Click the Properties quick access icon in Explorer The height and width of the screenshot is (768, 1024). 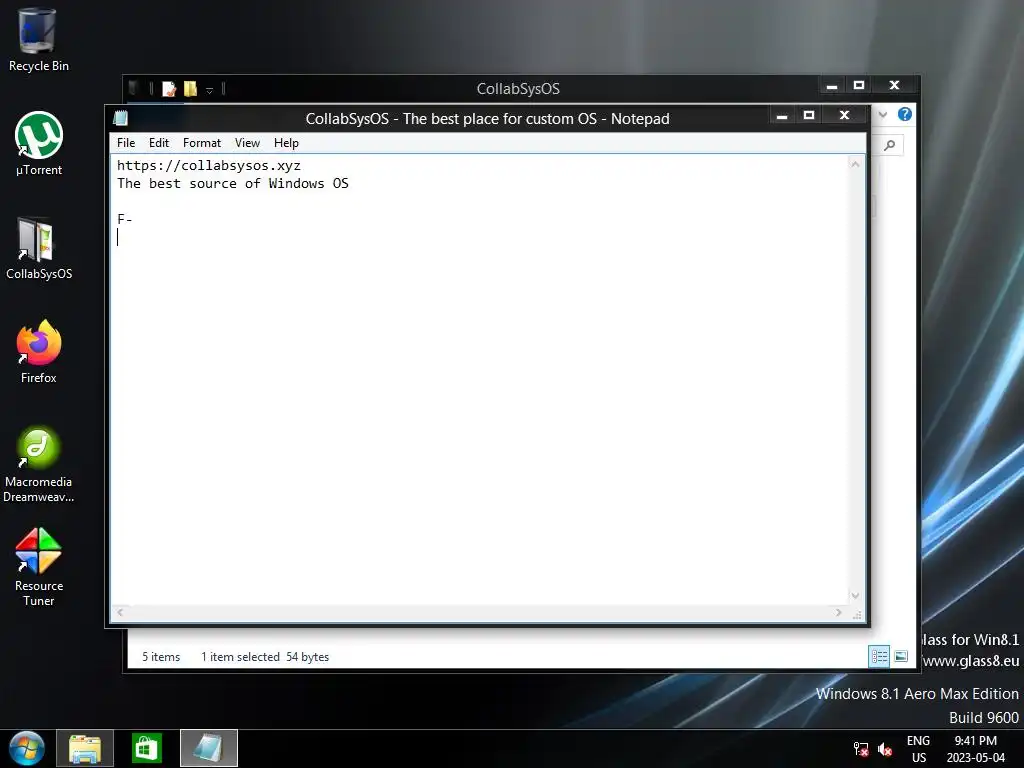coord(169,89)
